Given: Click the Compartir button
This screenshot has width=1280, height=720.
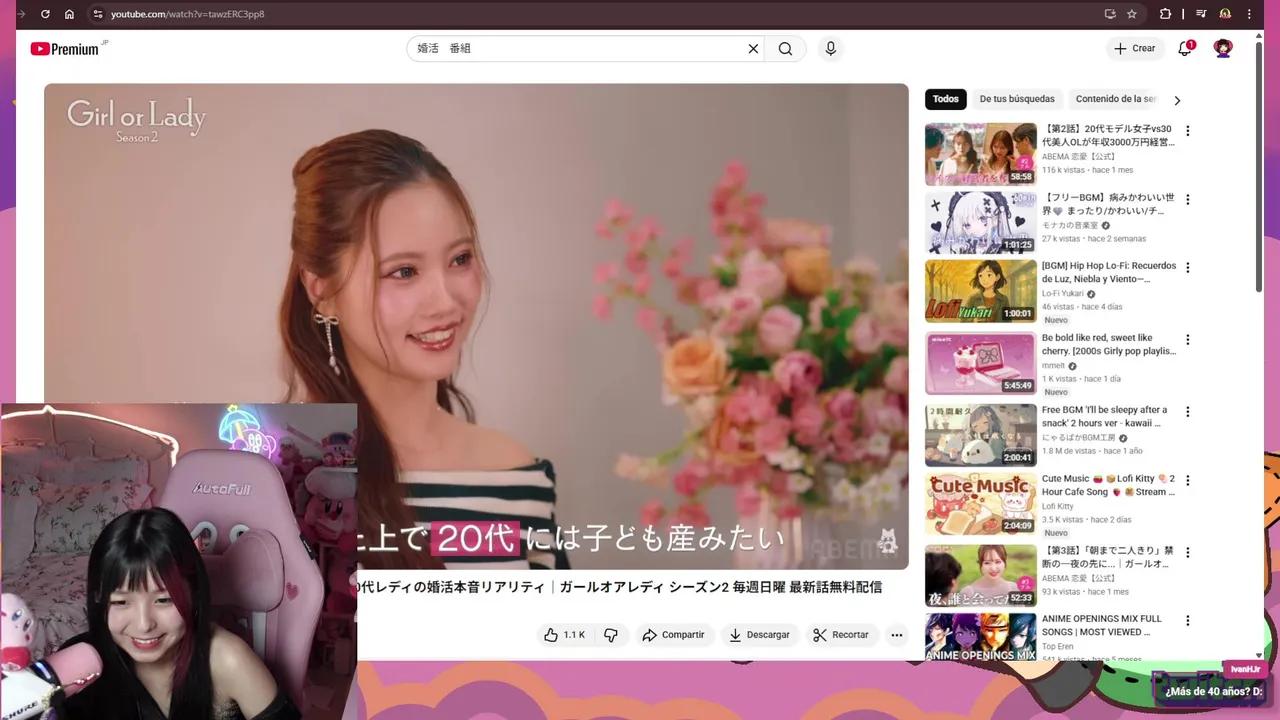Looking at the screenshot, I should pos(673,635).
